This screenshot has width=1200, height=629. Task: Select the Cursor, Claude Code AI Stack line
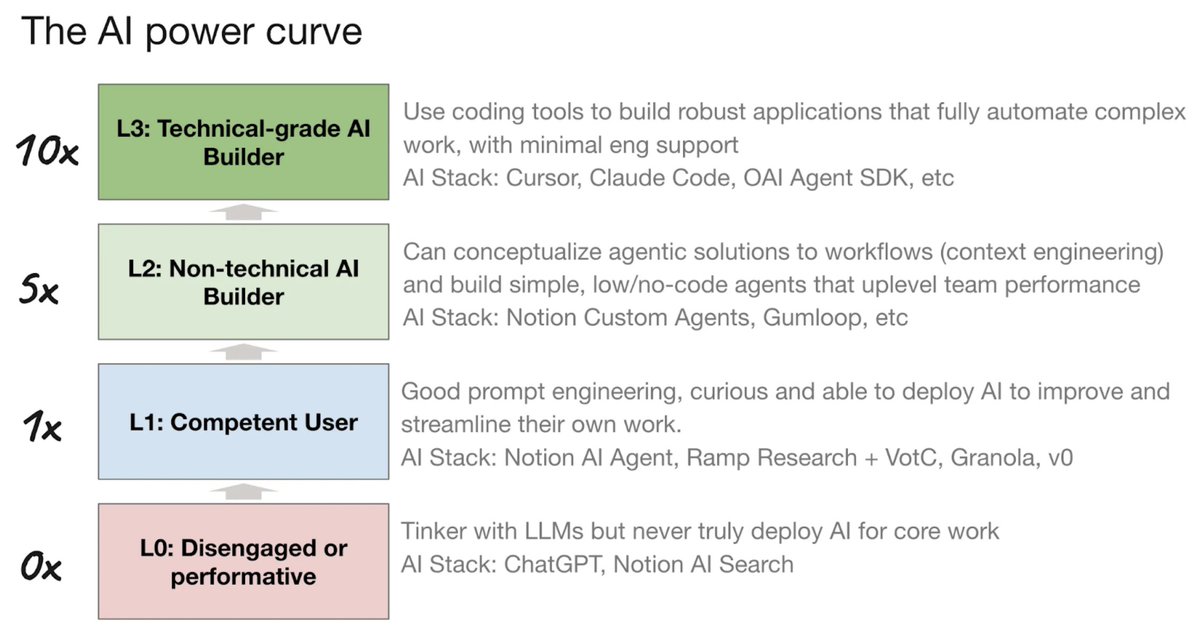[x=678, y=179]
